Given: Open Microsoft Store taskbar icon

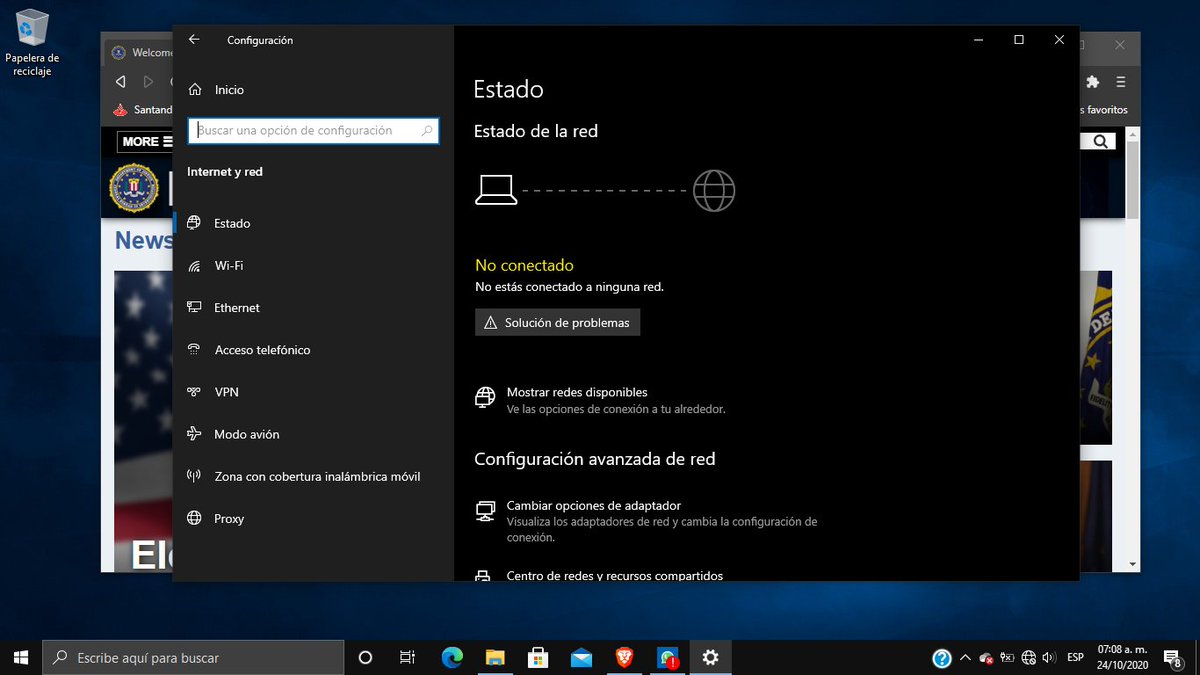Looking at the screenshot, I should pyautogui.click(x=538, y=657).
